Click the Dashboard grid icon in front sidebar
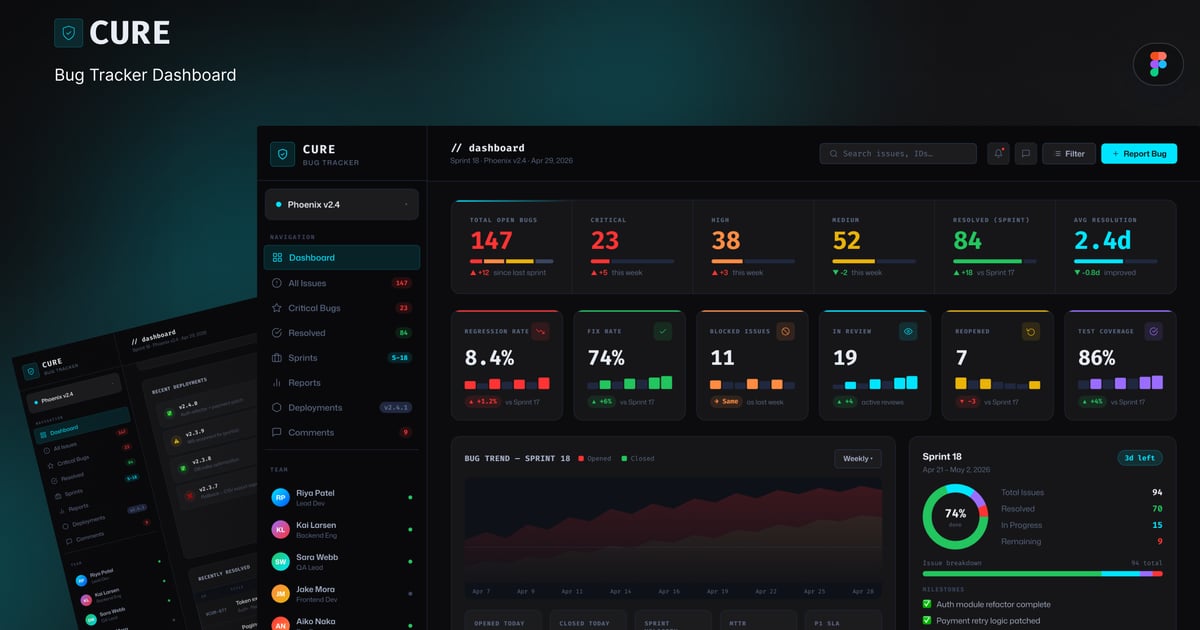Viewport: 1200px width, 630px height. [x=277, y=258]
